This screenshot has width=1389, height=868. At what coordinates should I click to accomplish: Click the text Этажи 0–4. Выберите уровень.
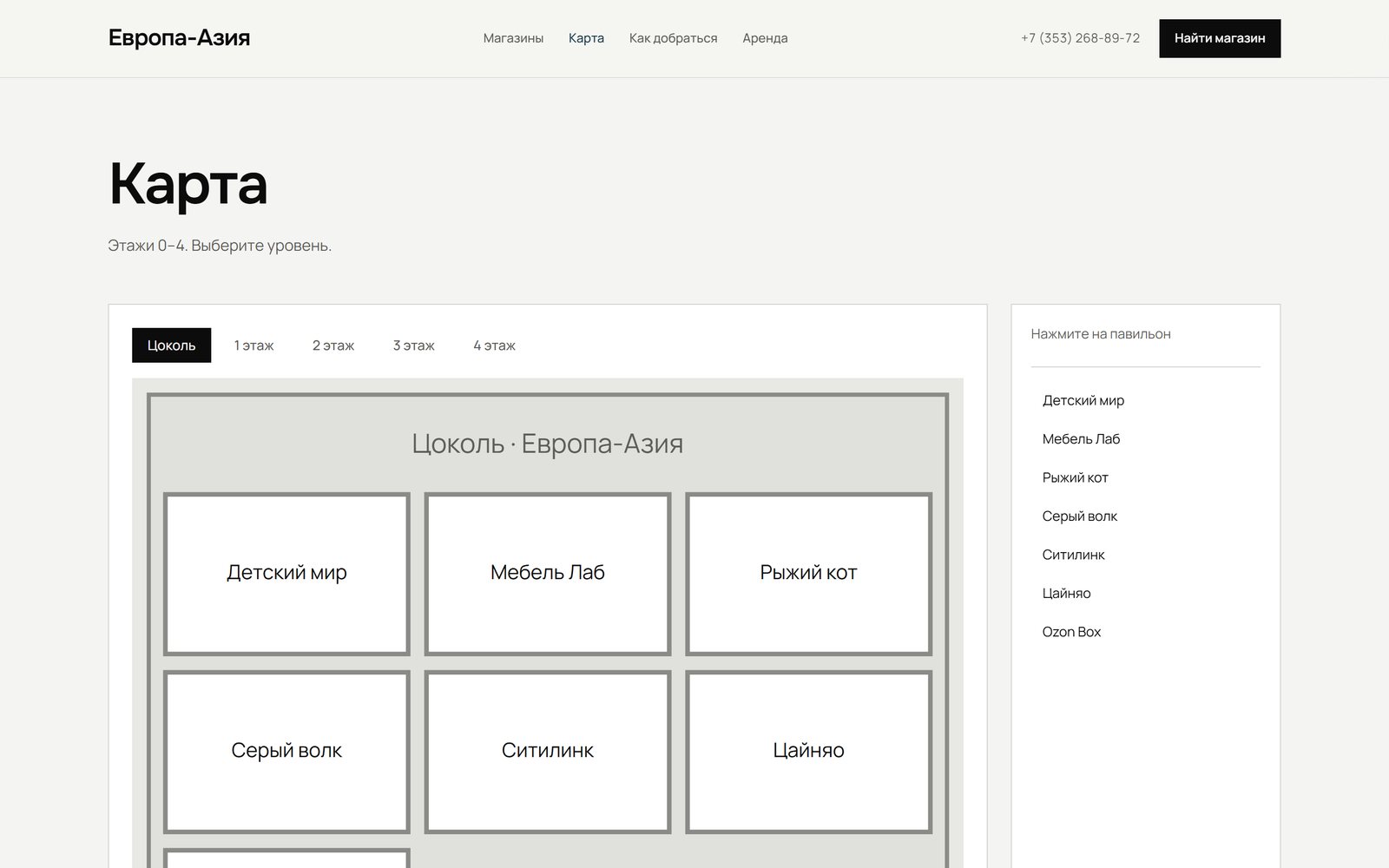coord(220,246)
